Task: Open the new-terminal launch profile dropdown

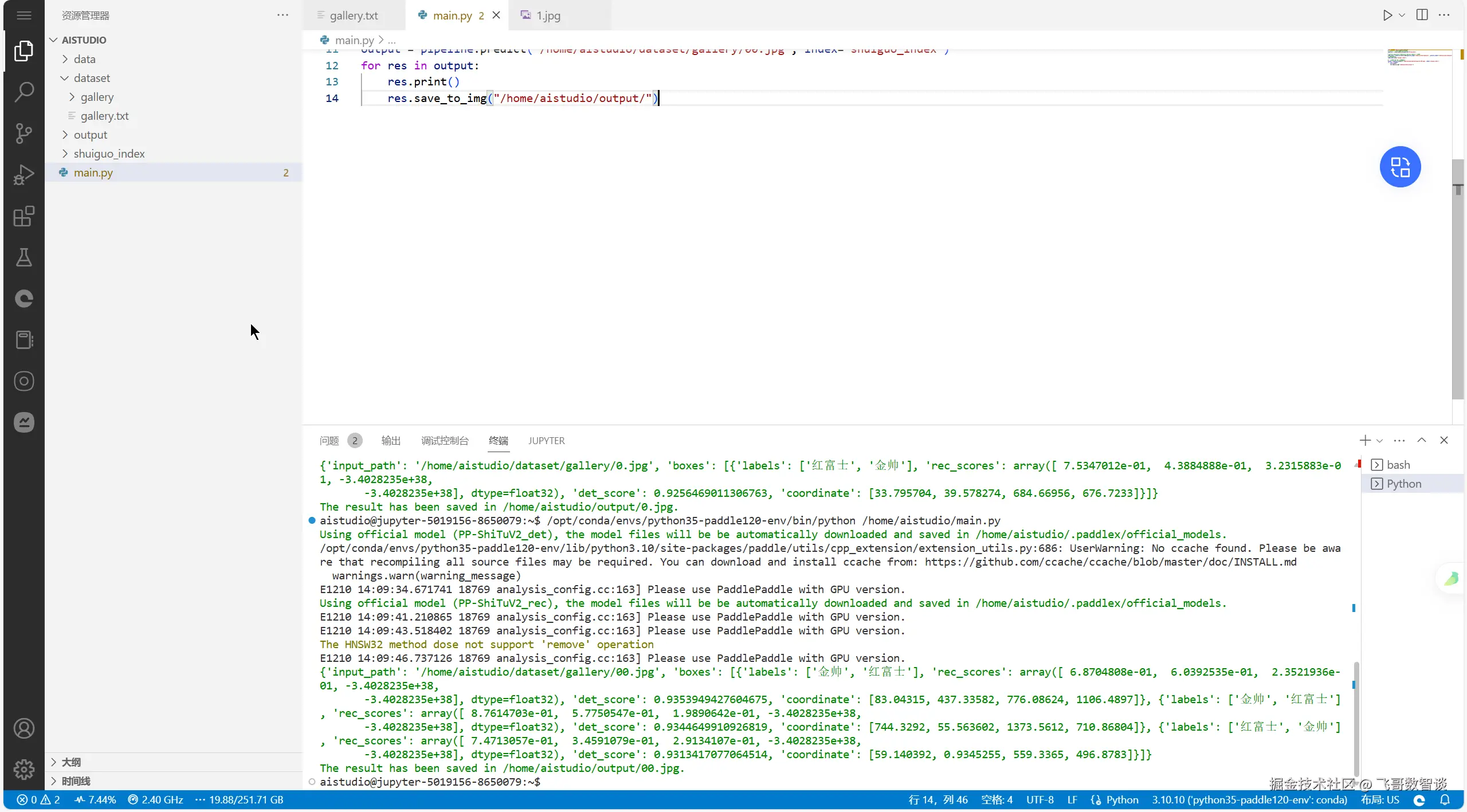Action: (x=1379, y=441)
